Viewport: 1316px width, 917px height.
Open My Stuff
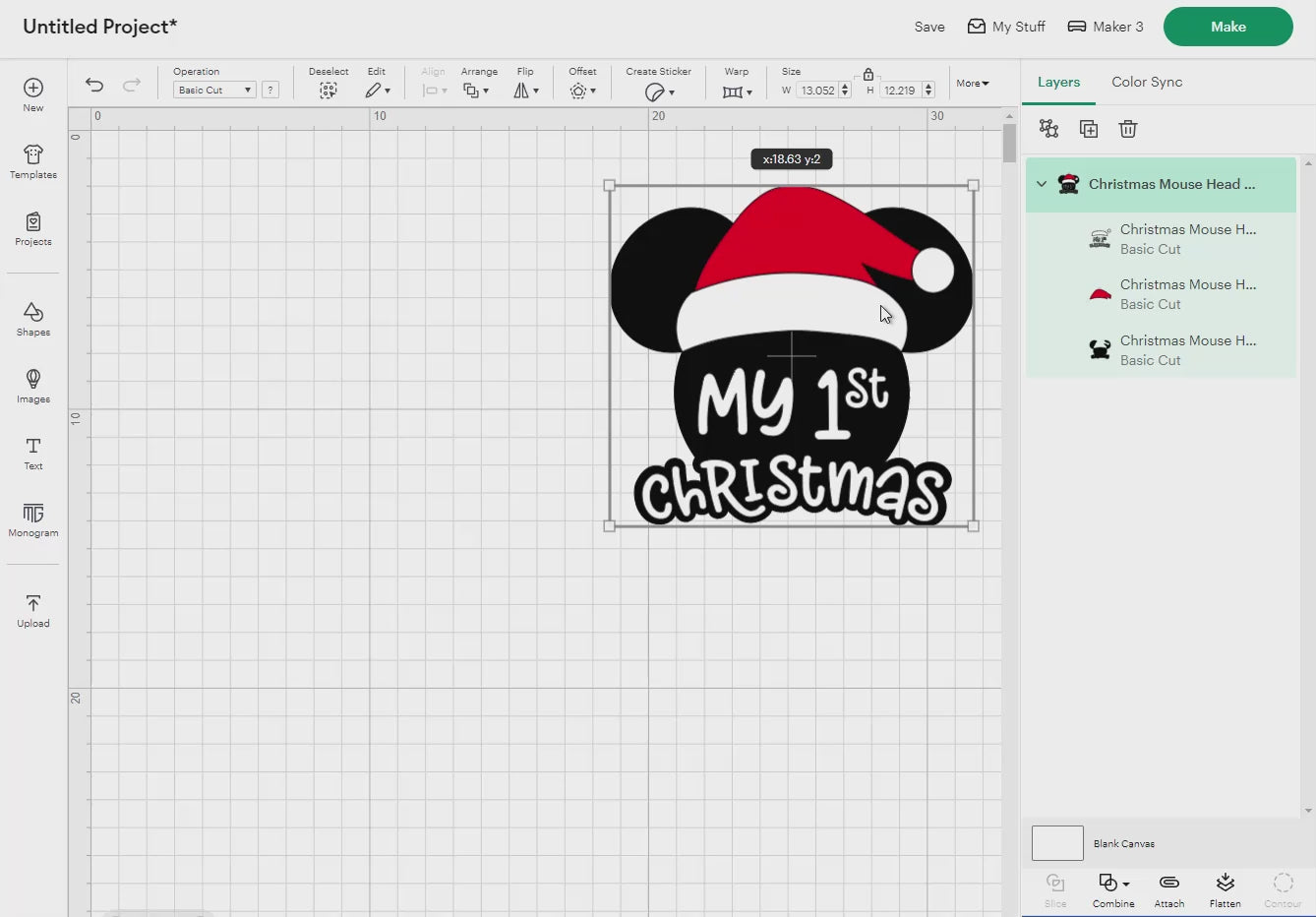[1006, 27]
